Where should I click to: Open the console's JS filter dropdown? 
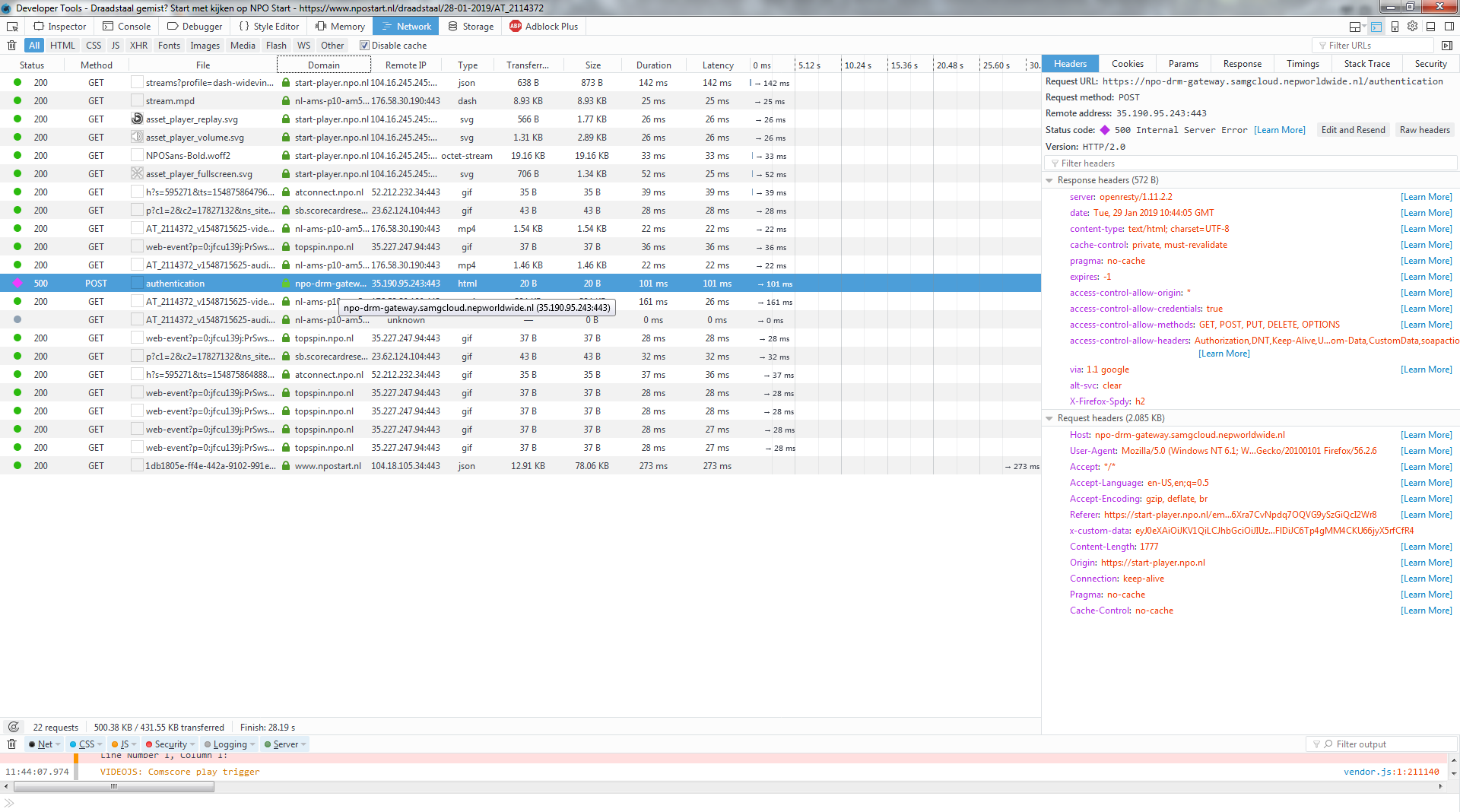(124, 744)
